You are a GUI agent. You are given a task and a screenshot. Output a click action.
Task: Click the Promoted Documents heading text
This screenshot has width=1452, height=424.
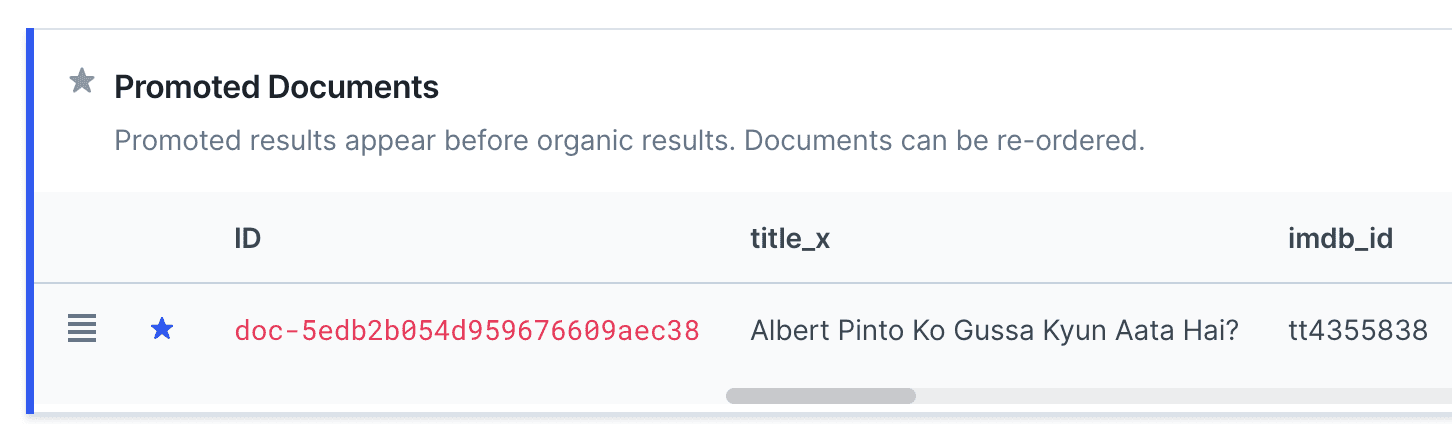276,87
